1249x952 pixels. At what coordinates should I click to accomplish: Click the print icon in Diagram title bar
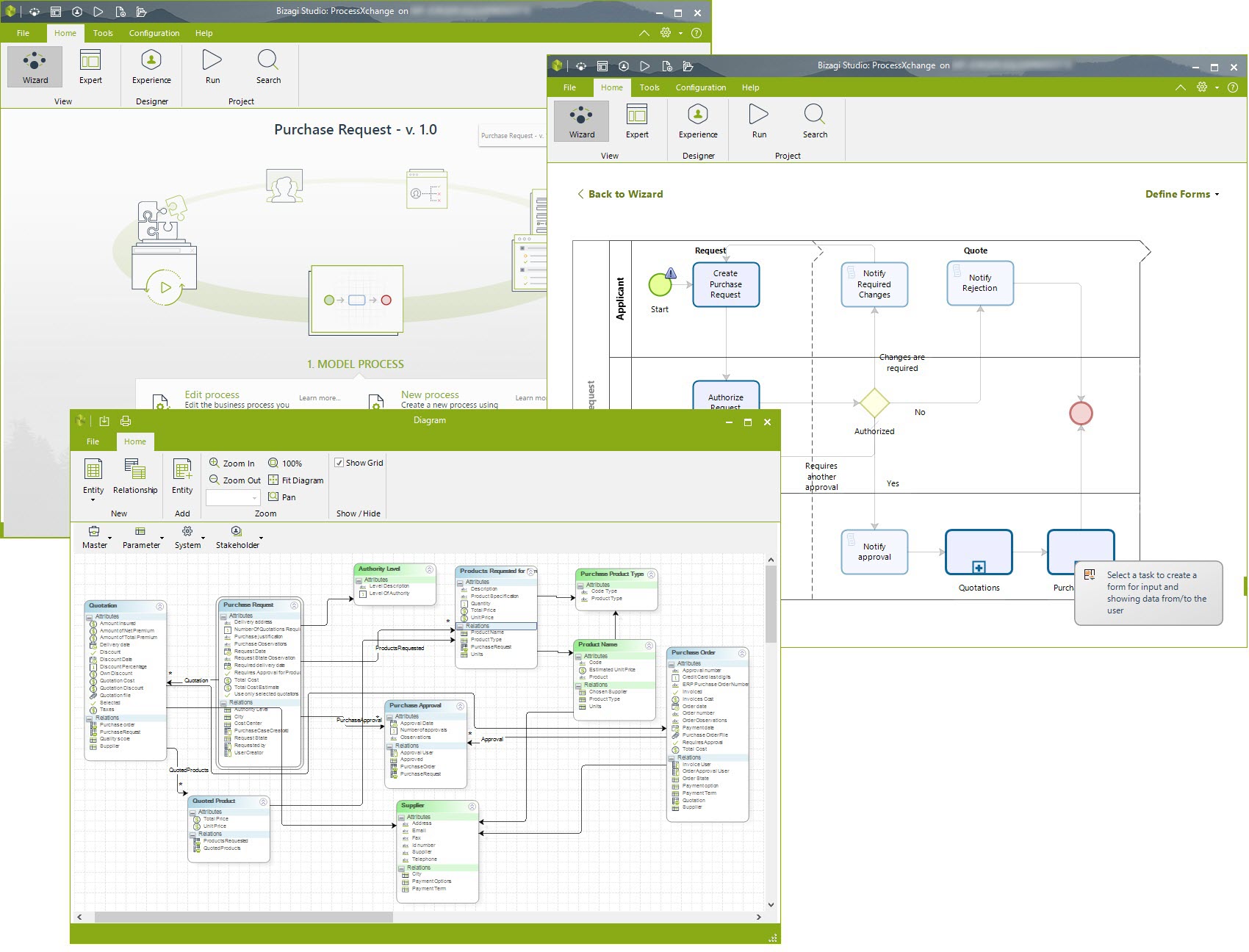pos(126,421)
